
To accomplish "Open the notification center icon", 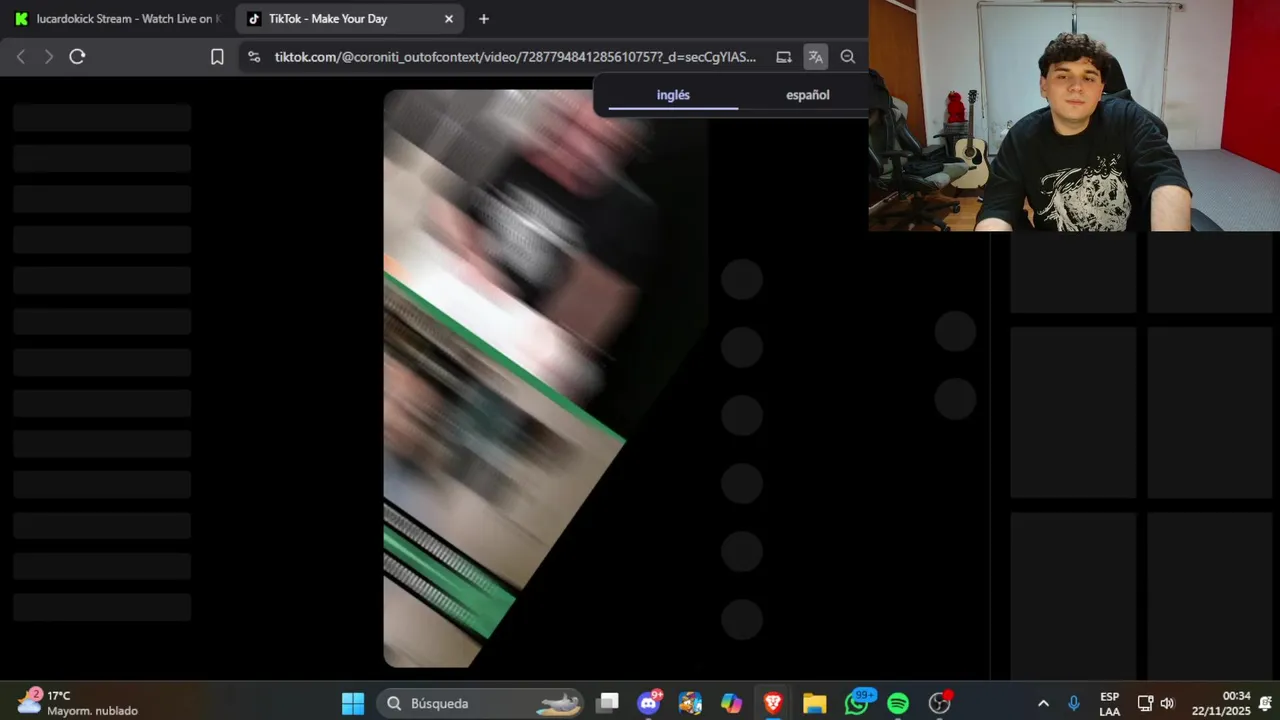I will [1266, 703].
